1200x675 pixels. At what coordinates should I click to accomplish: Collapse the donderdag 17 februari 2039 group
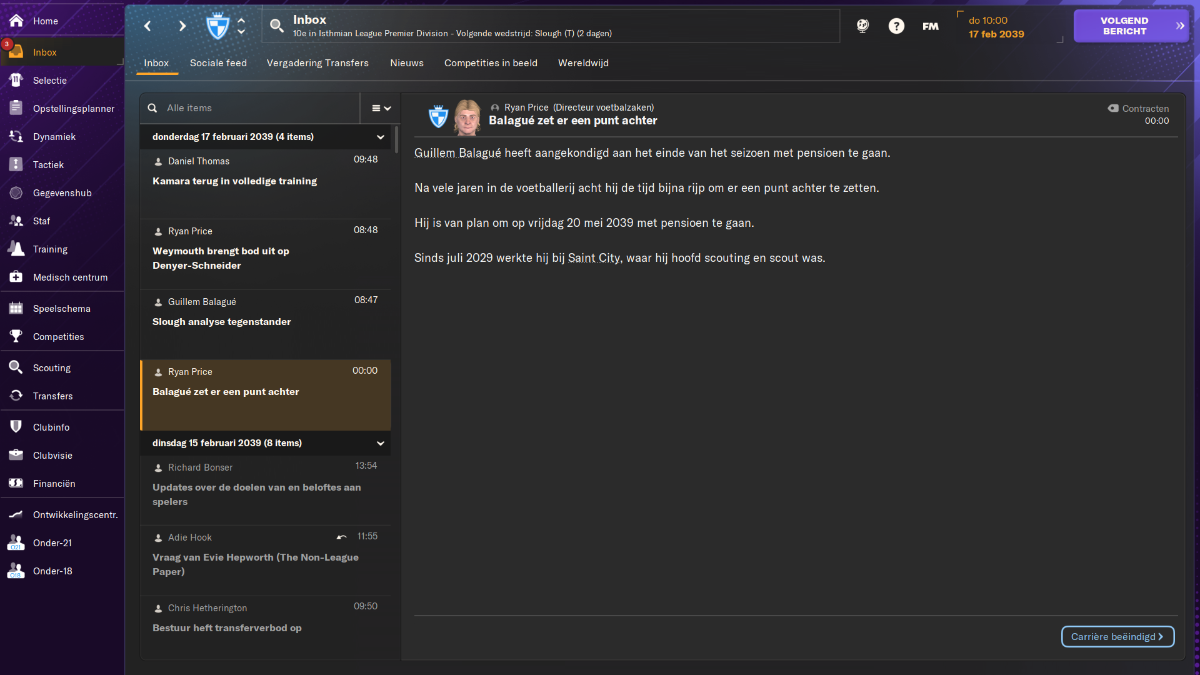380,137
